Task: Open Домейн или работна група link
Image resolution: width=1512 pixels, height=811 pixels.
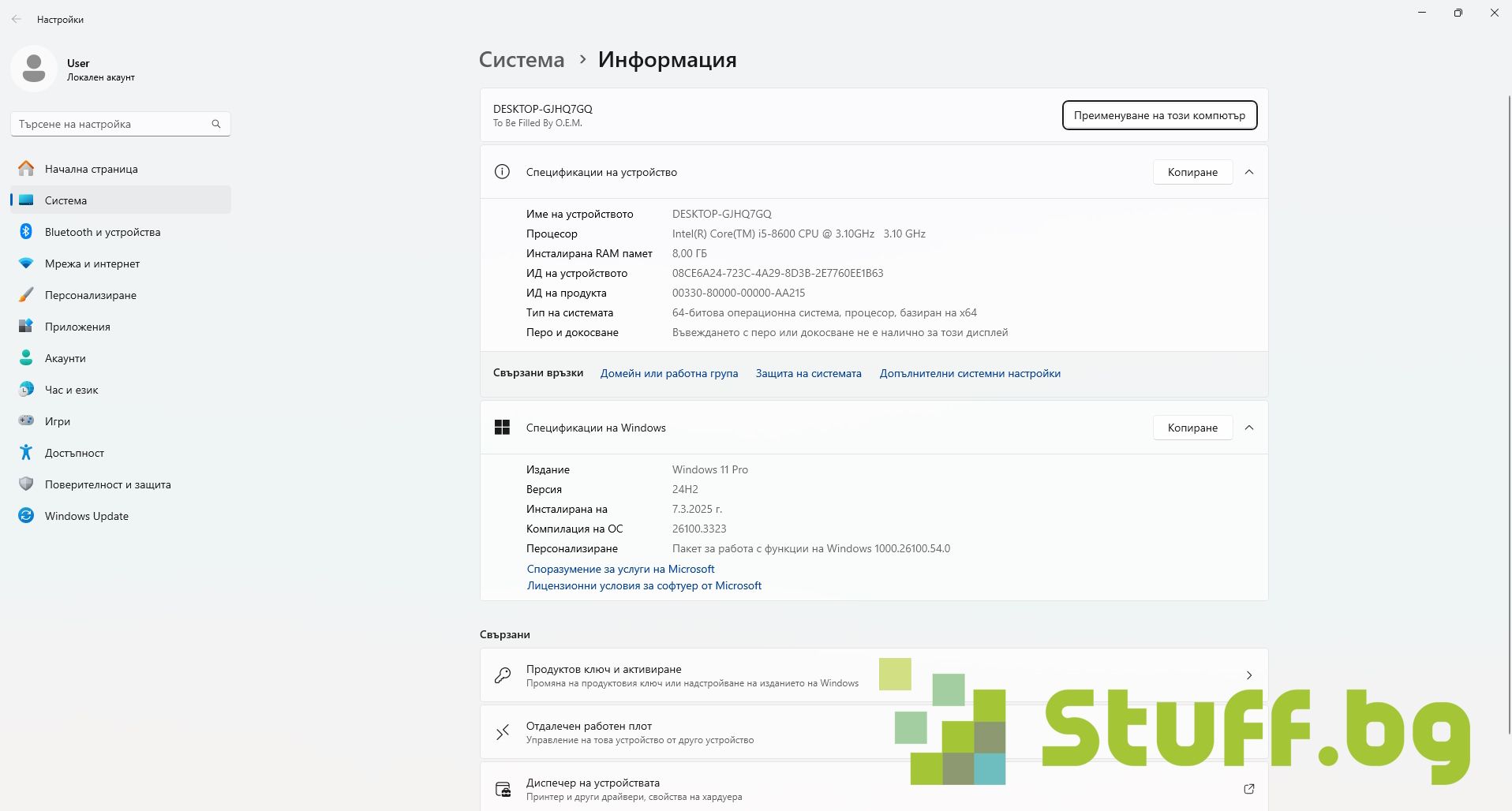Action: (x=669, y=373)
